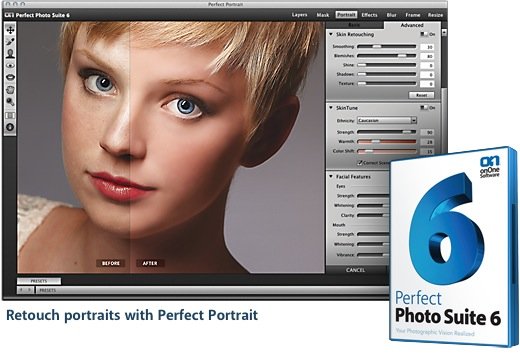Open the Resize module
This screenshot has height=360, width=520.
(435, 15)
